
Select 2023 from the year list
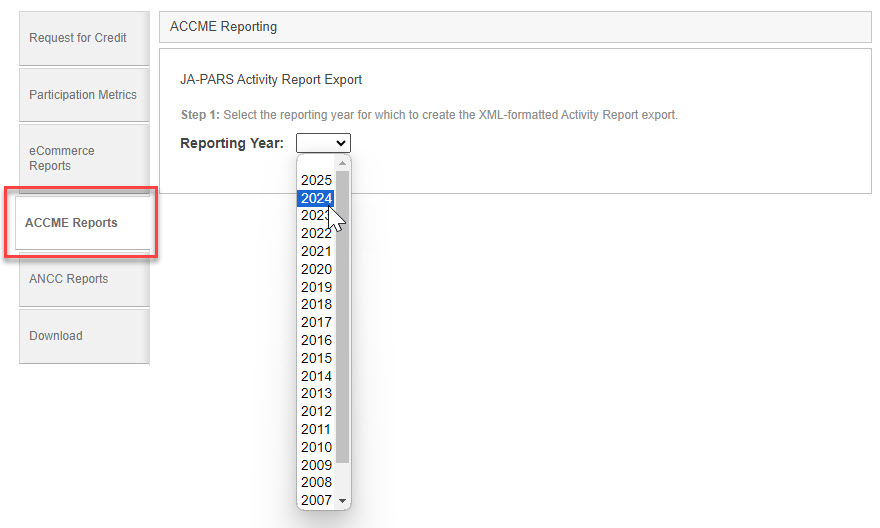pos(316,215)
